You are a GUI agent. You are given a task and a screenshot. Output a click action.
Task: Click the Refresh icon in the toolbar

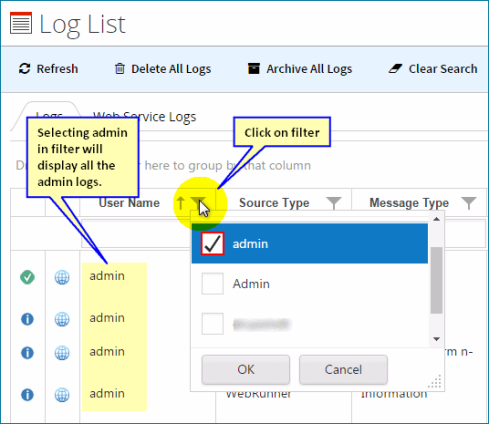tap(25, 69)
